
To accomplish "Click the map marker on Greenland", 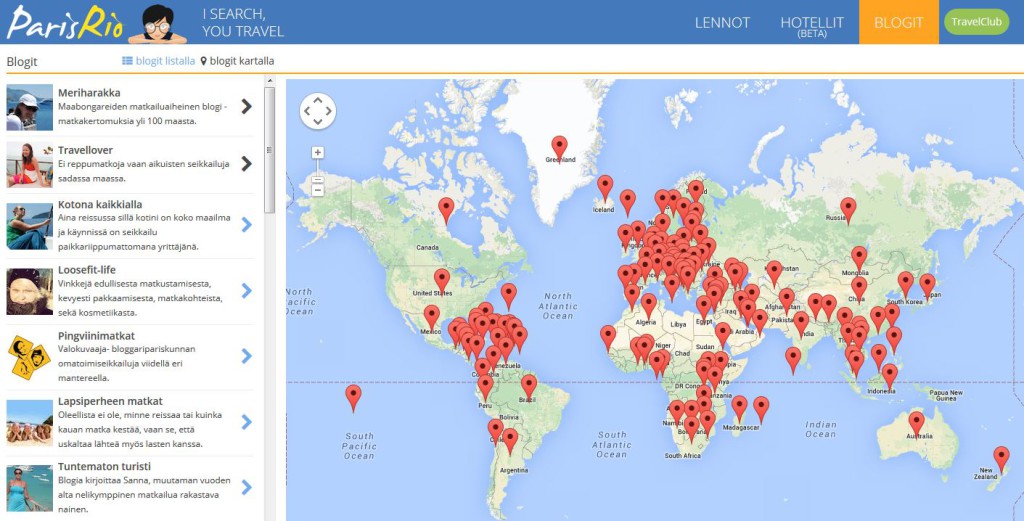I will [559, 147].
